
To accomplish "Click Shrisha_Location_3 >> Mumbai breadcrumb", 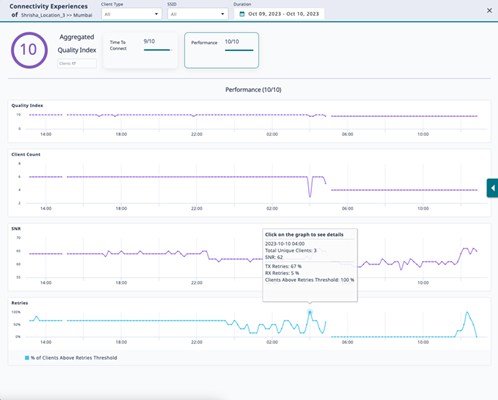I will 57,15.
